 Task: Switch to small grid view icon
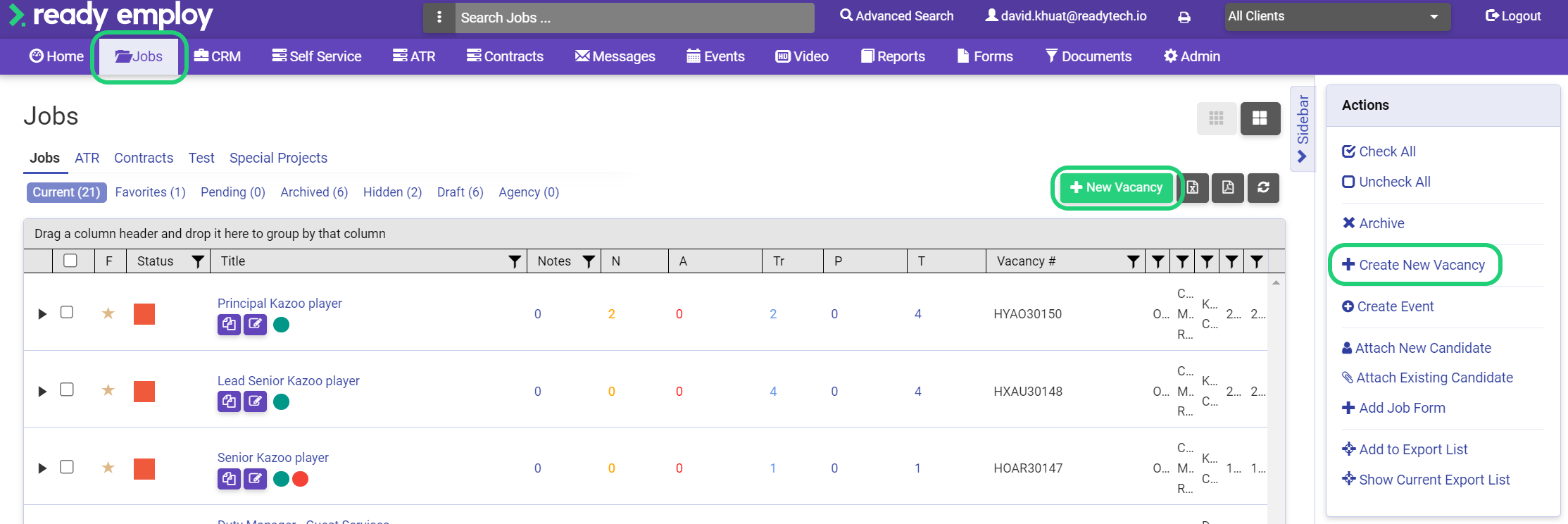click(x=1216, y=118)
